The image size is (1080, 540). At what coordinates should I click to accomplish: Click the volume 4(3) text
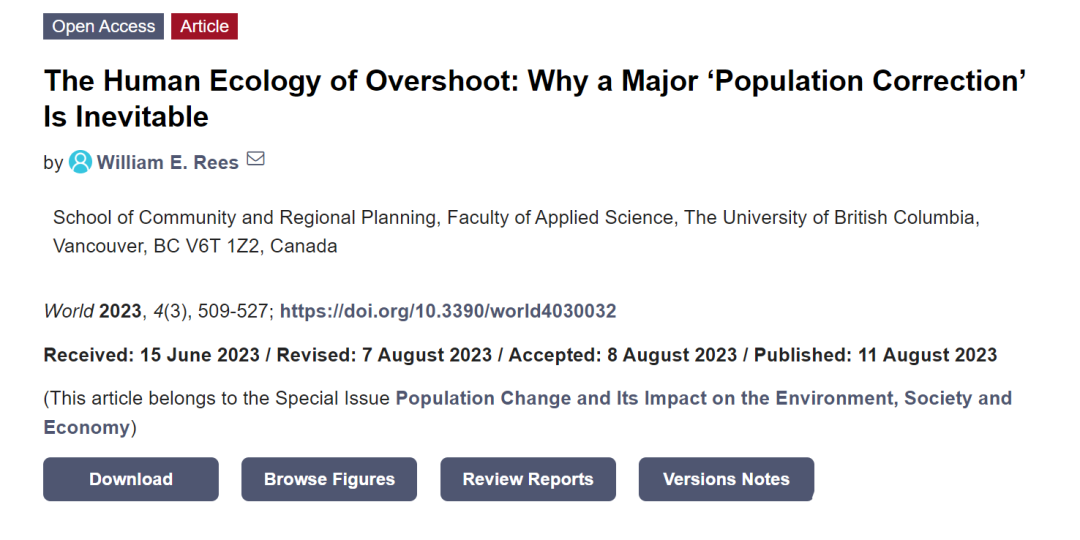(170, 311)
